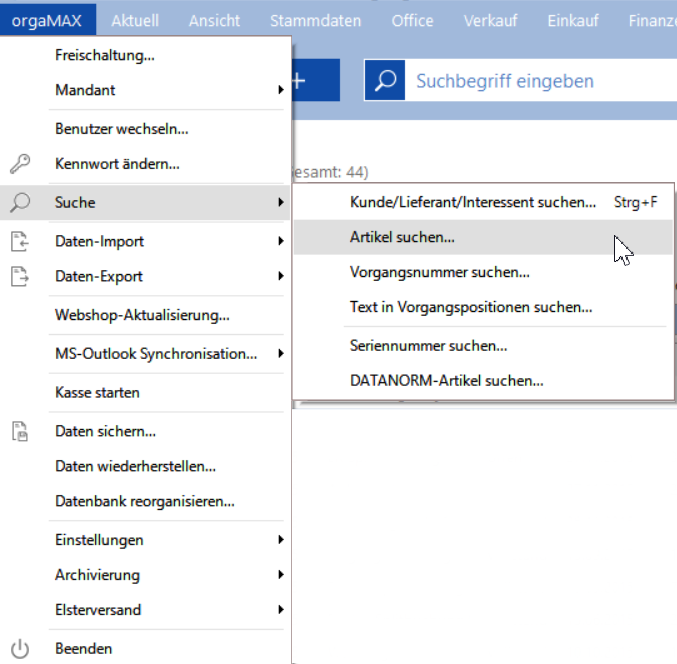Select Daten sichern
The image size is (677, 664).
tap(145, 431)
